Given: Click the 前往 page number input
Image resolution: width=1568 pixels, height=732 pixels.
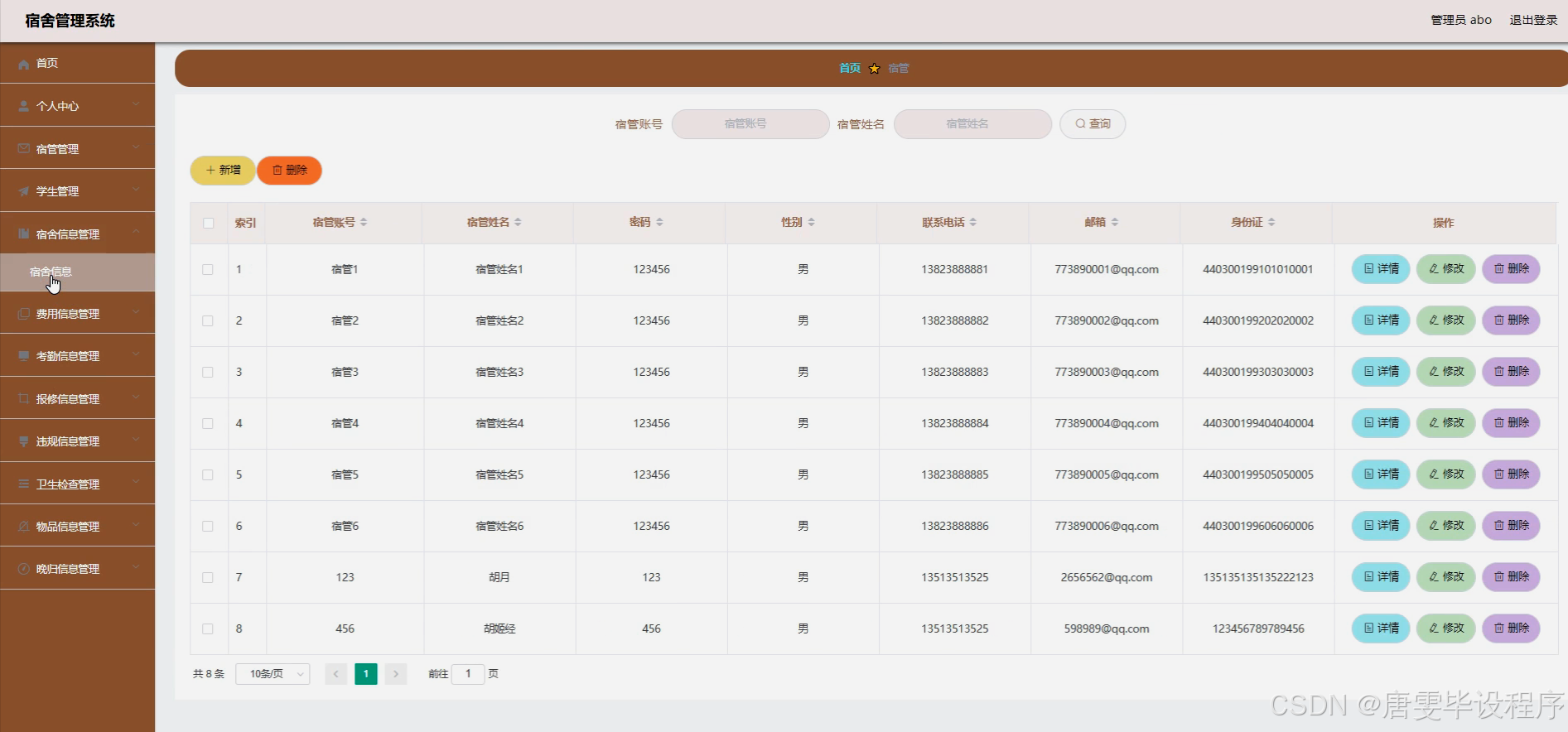Looking at the screenshot, I should pyautogui.click(x=468, y=674).
